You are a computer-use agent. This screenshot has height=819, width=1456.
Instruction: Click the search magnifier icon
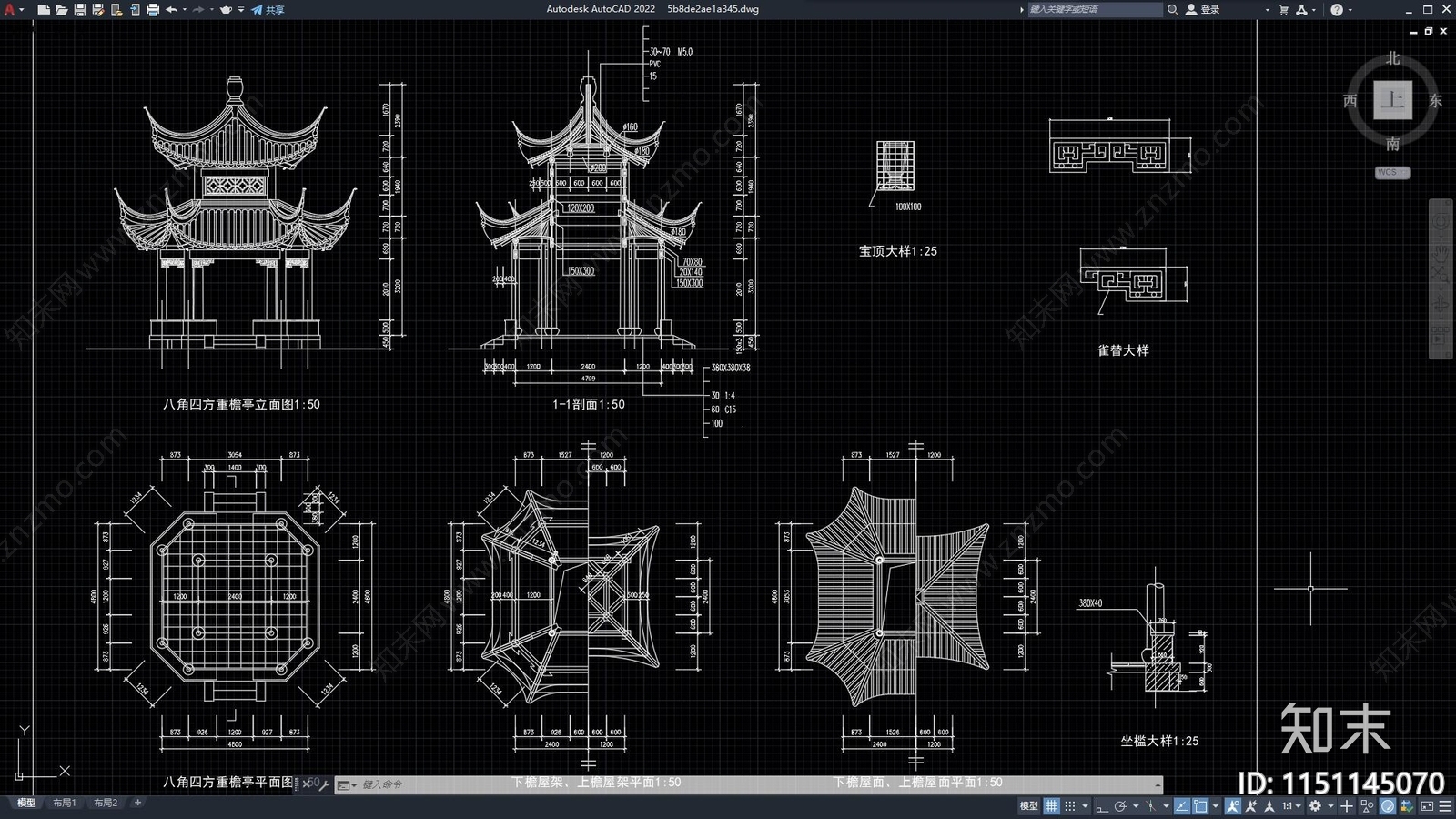click(1173, 9)
